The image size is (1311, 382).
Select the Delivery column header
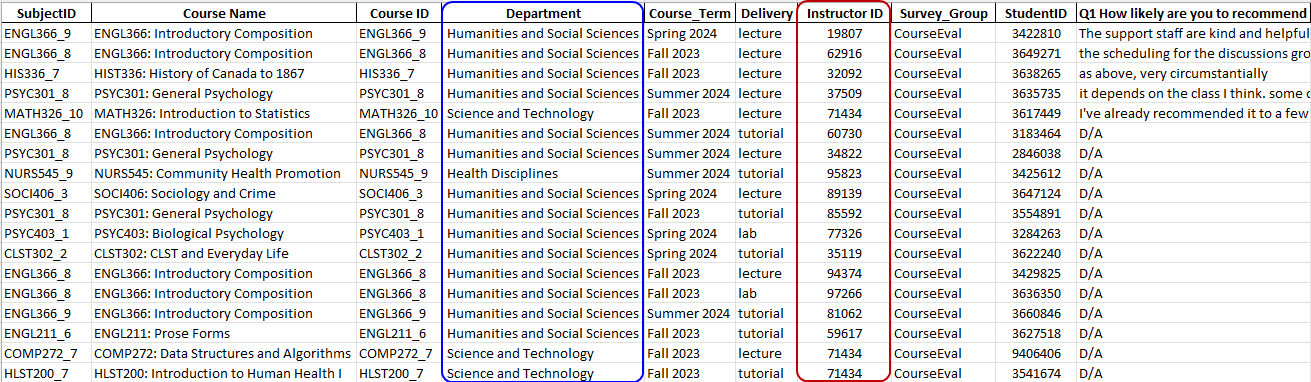point(765,13)
